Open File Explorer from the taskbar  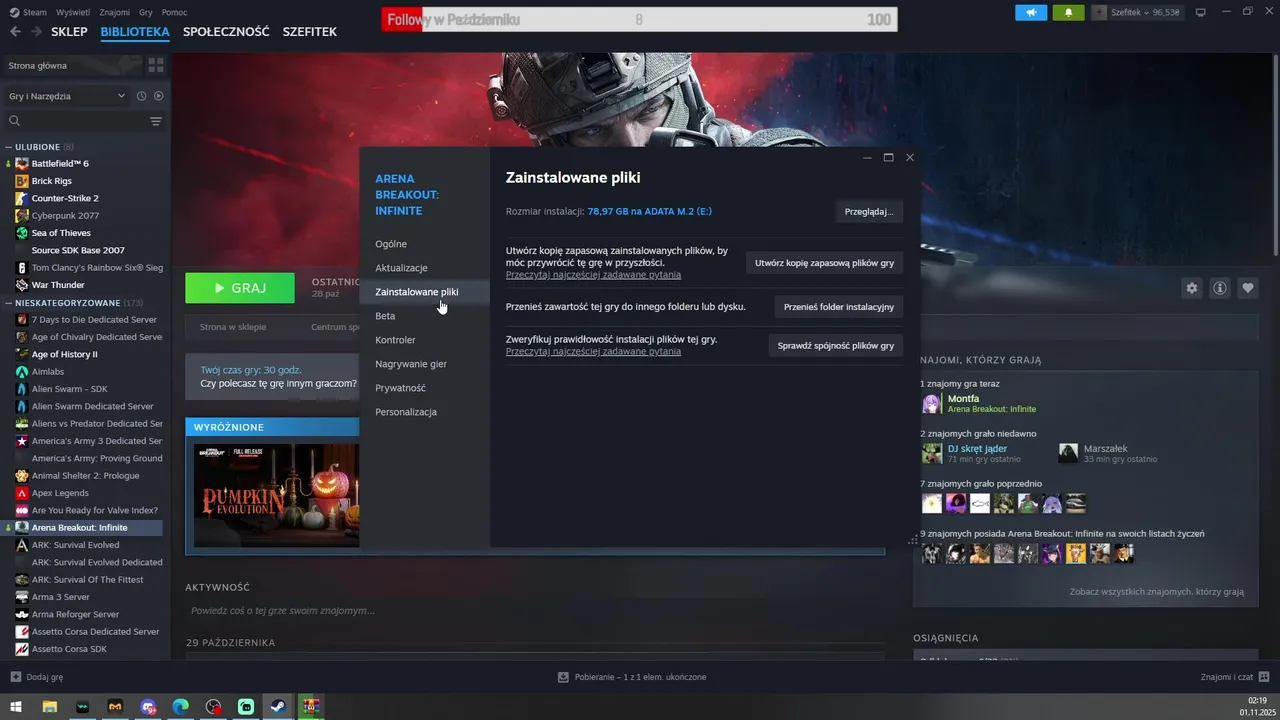click(49, 707)
